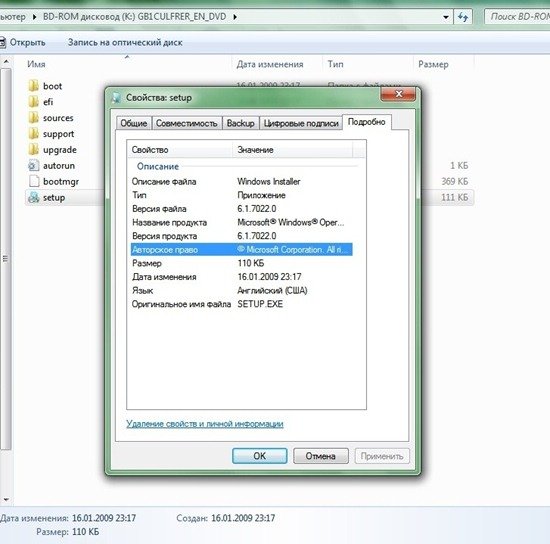Click the setup file name
This screenshot has width=550, height=544.
click(x=54, y=197)
